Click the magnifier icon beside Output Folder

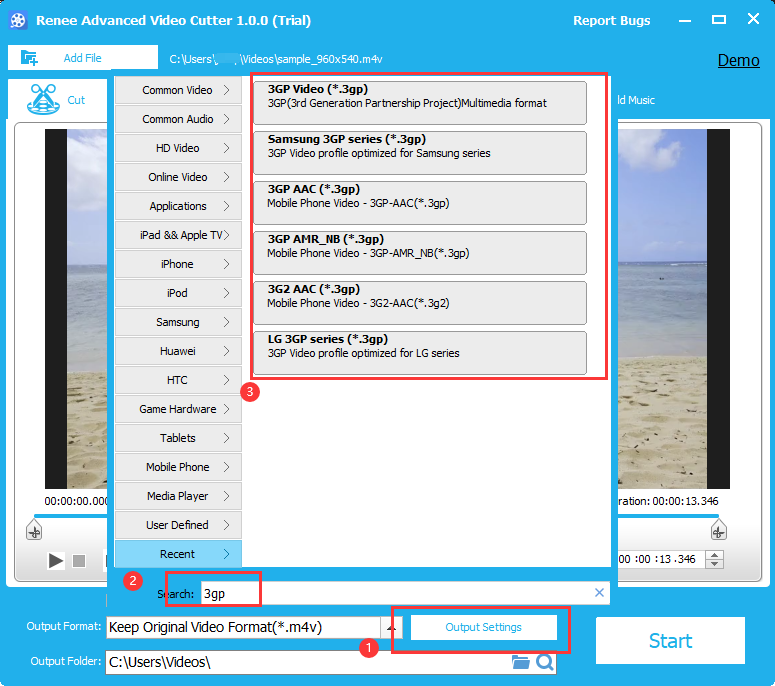tap(544, 662)
